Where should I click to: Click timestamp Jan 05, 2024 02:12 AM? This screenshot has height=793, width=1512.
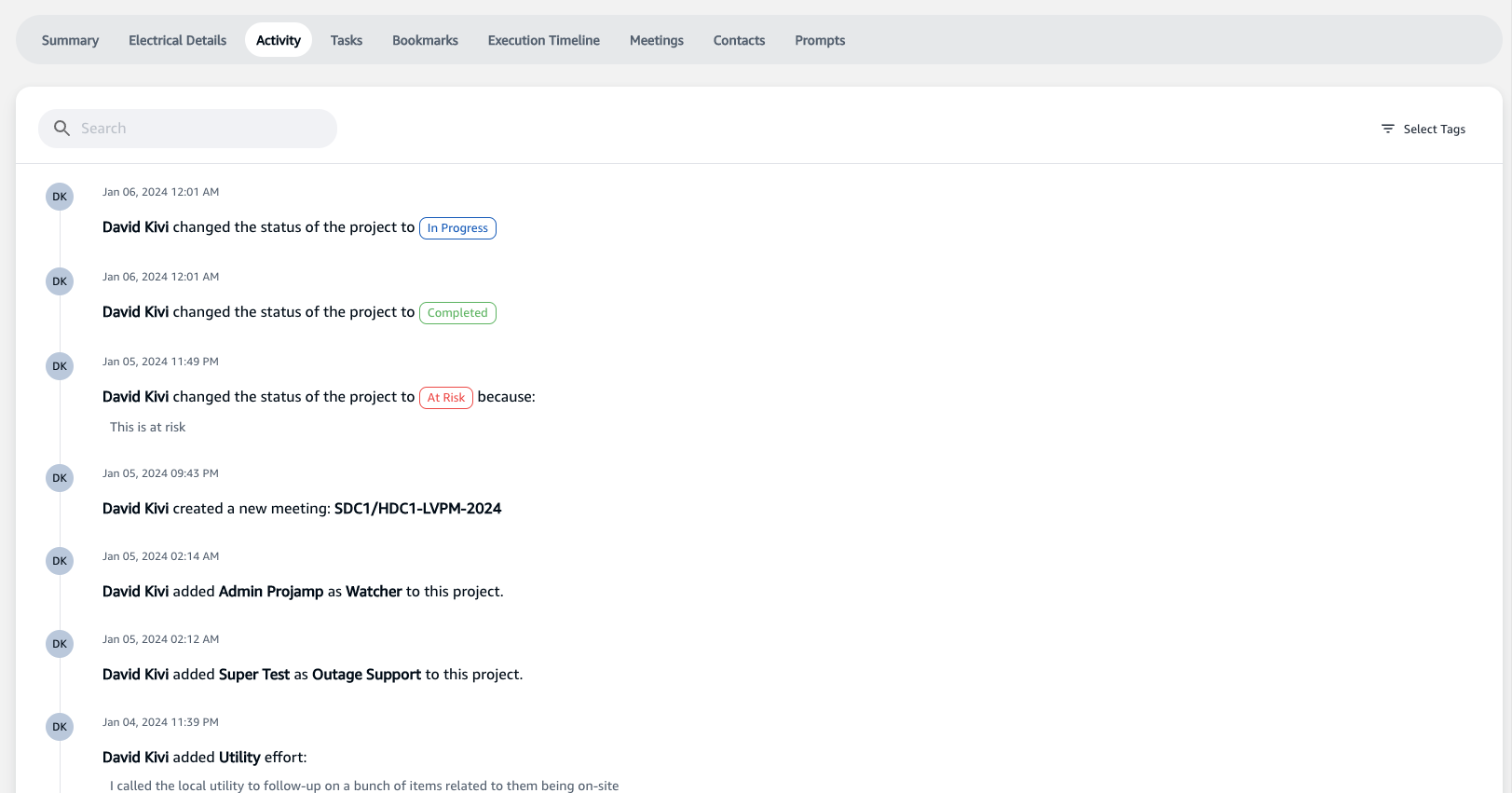(x=160, y=639)
